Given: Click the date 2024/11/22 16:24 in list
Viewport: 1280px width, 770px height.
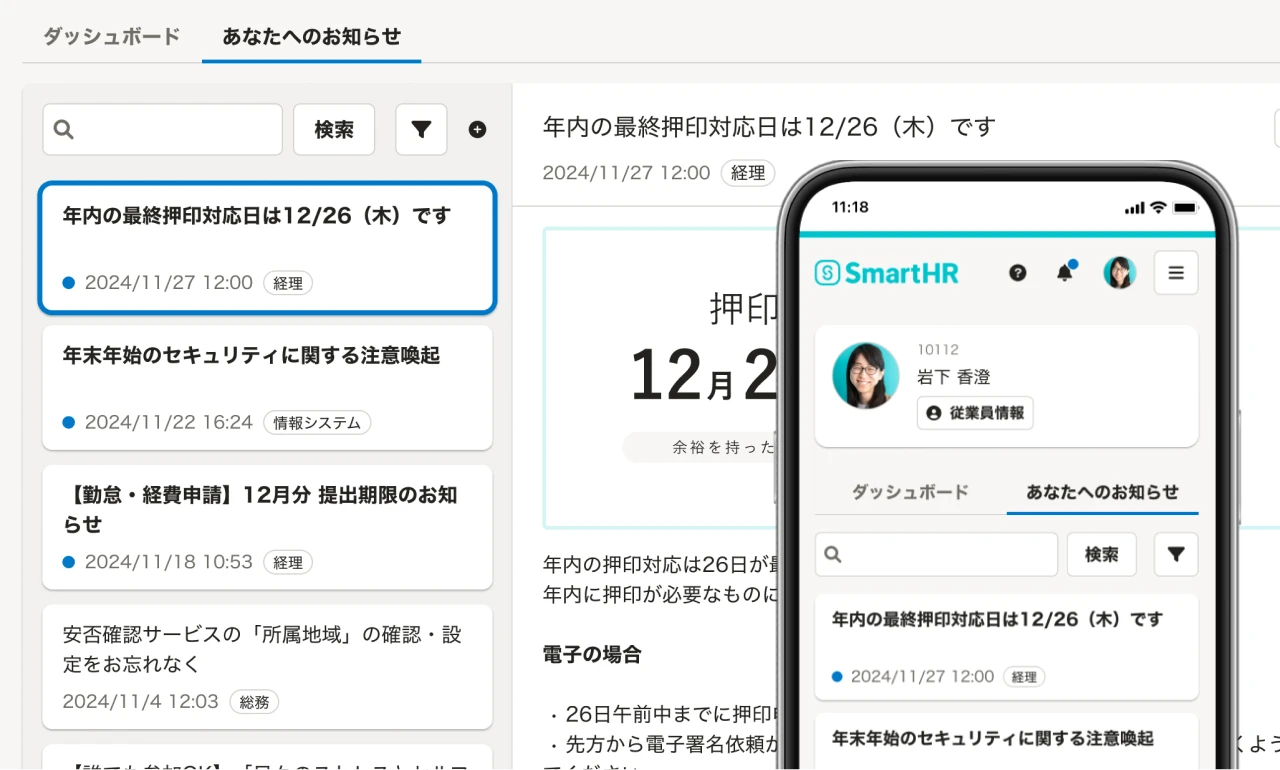Looking at the screenshot, I should click(169, 422).
